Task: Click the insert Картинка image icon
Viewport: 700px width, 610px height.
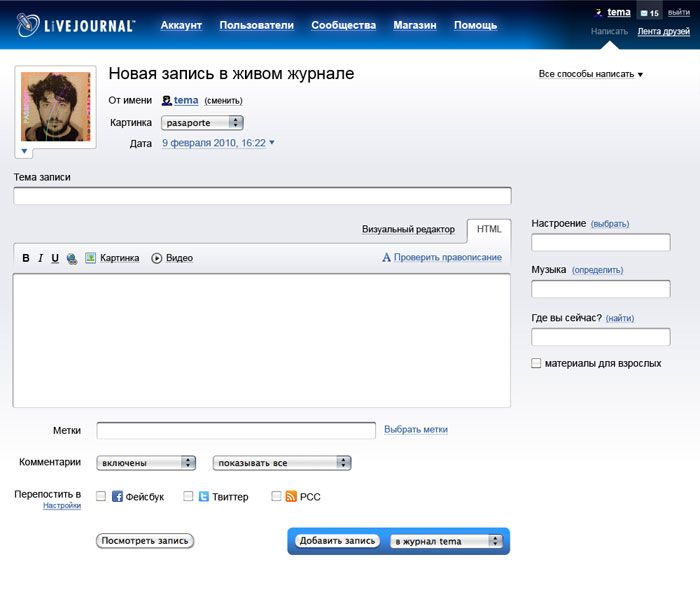Action: [x=90, y=258]
